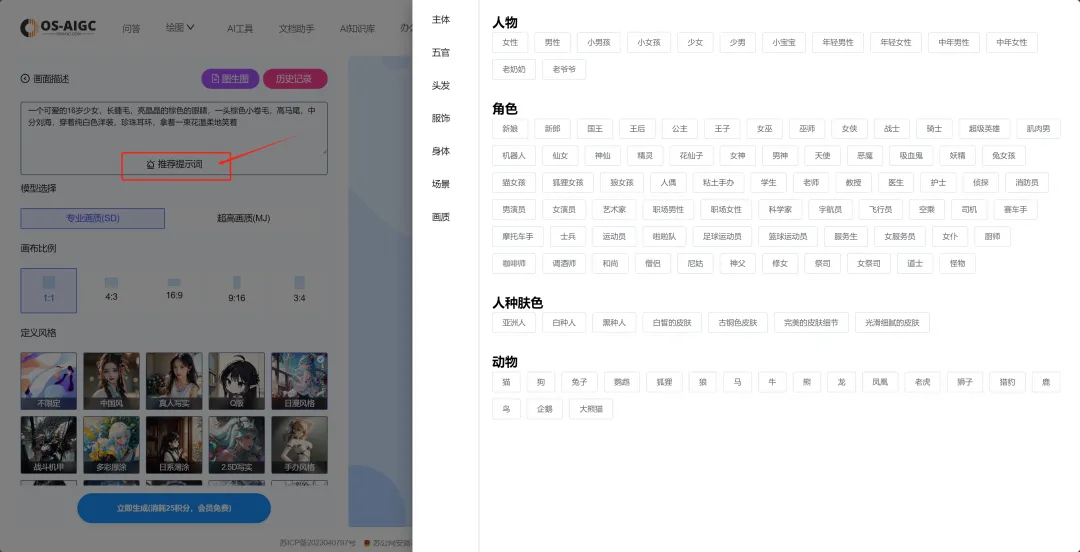This screenshot has height=552, width=1080.
Task: Choose the 3:4 canvas ratio
Action: (300, 290)
